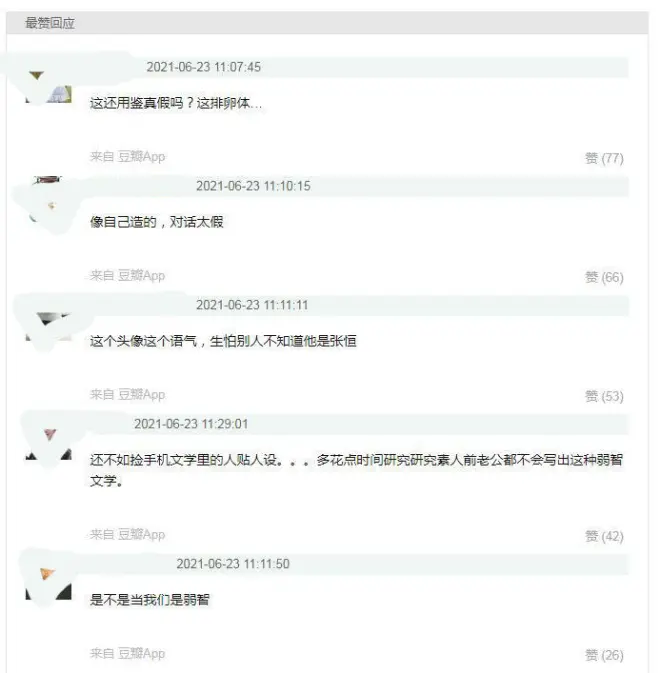
Task: Click 来自 豆瓣App under the second comment
Action: tap(127, 276)
